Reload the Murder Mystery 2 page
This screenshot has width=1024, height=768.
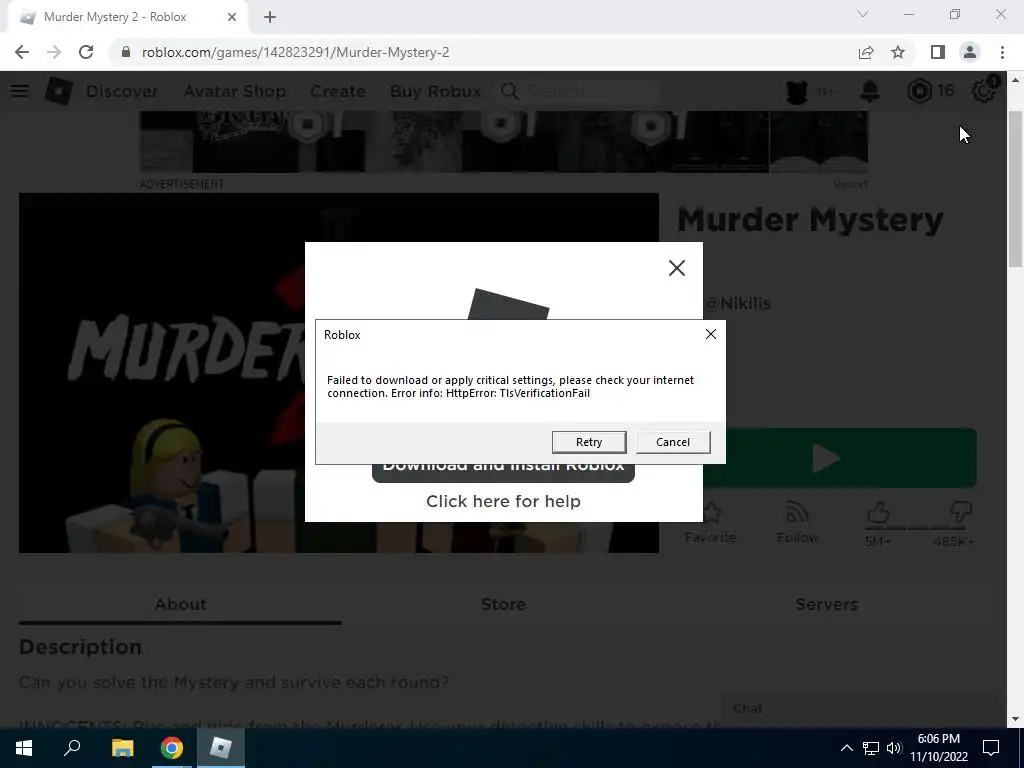86,52
